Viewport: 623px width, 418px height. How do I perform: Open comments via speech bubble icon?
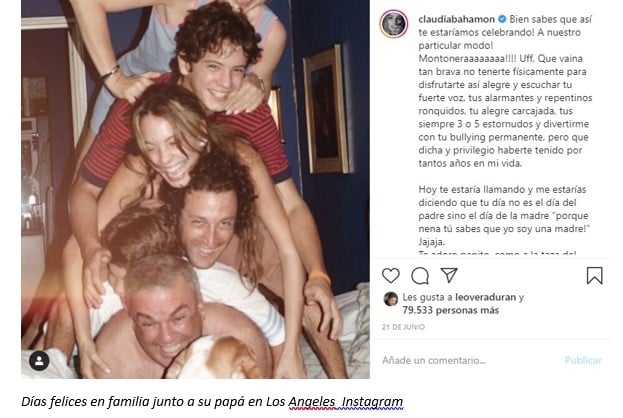pyautogui.click(x=420, y=276)
